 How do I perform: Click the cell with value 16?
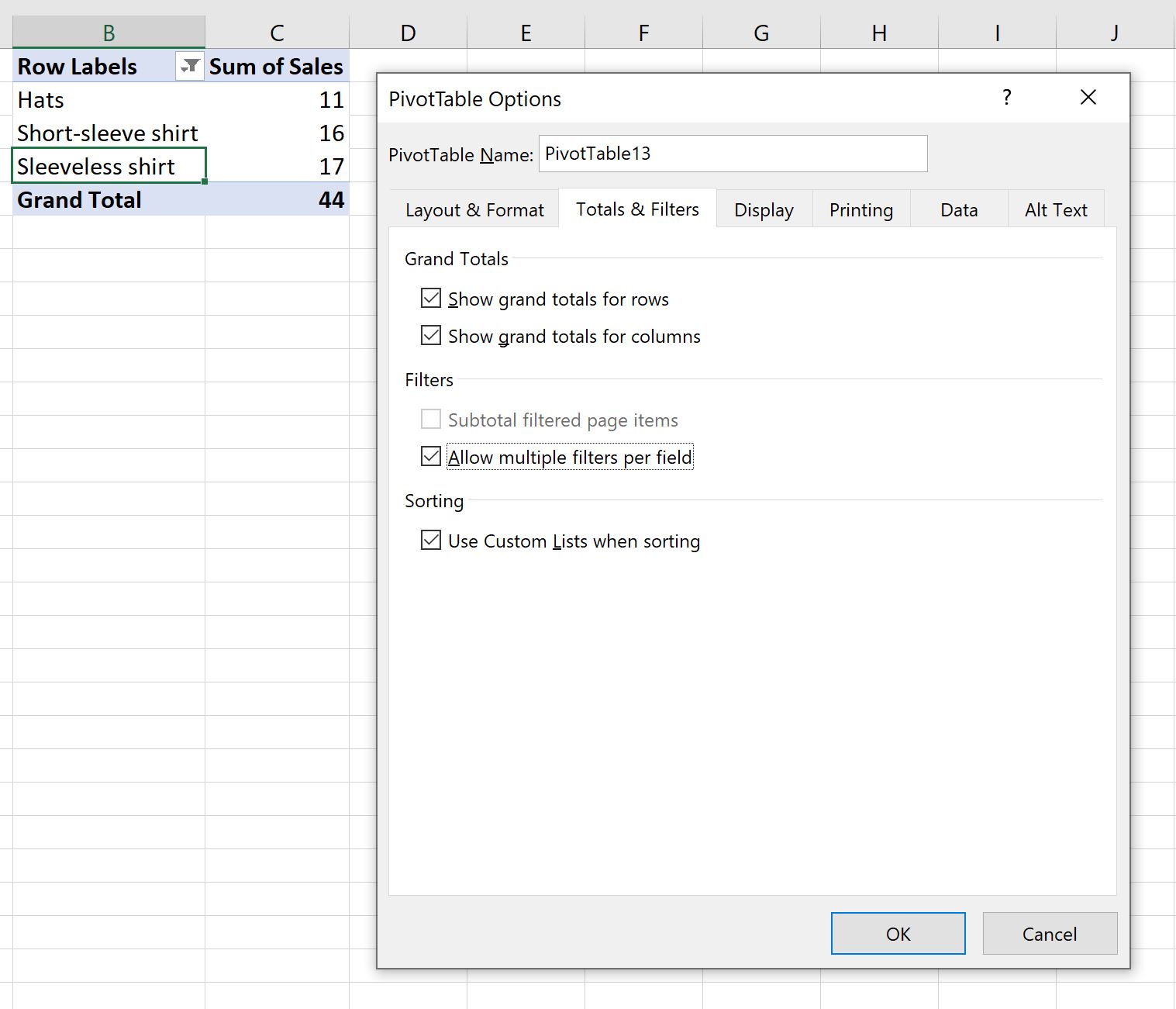[277, 133]
